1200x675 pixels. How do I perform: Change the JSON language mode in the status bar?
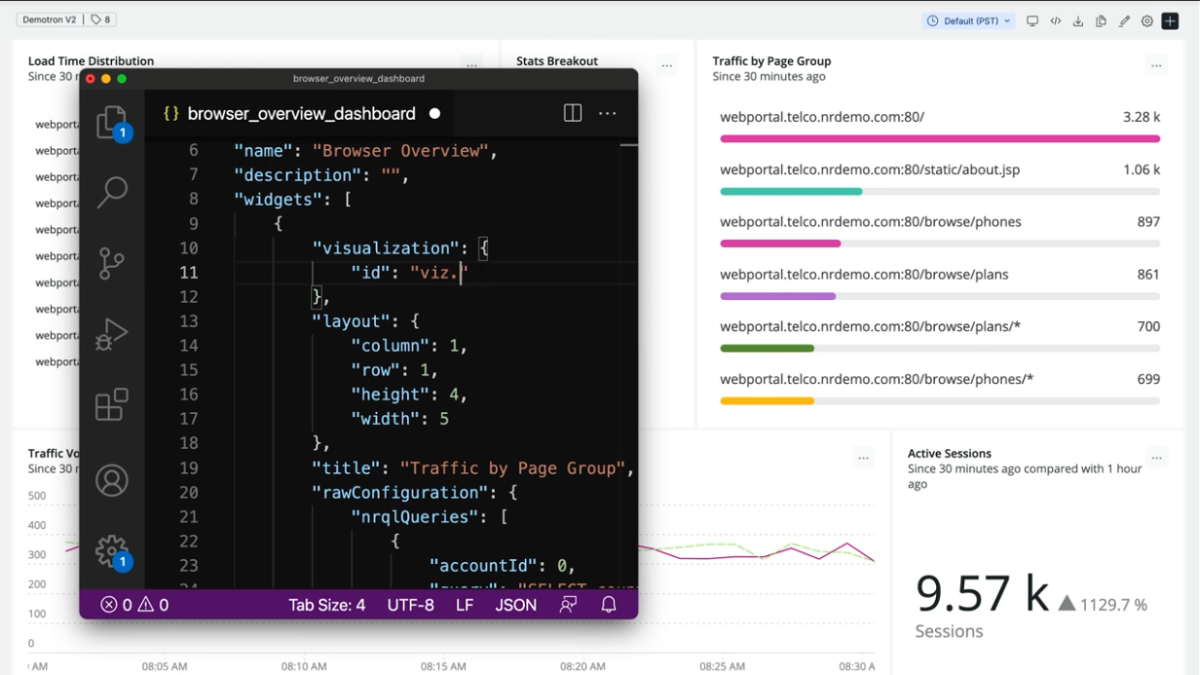click(516, 604)
